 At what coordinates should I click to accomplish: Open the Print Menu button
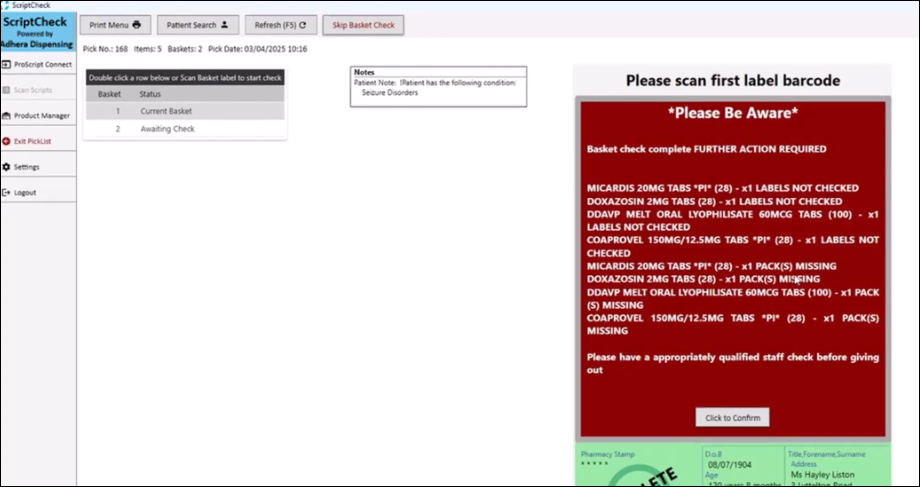115,25
